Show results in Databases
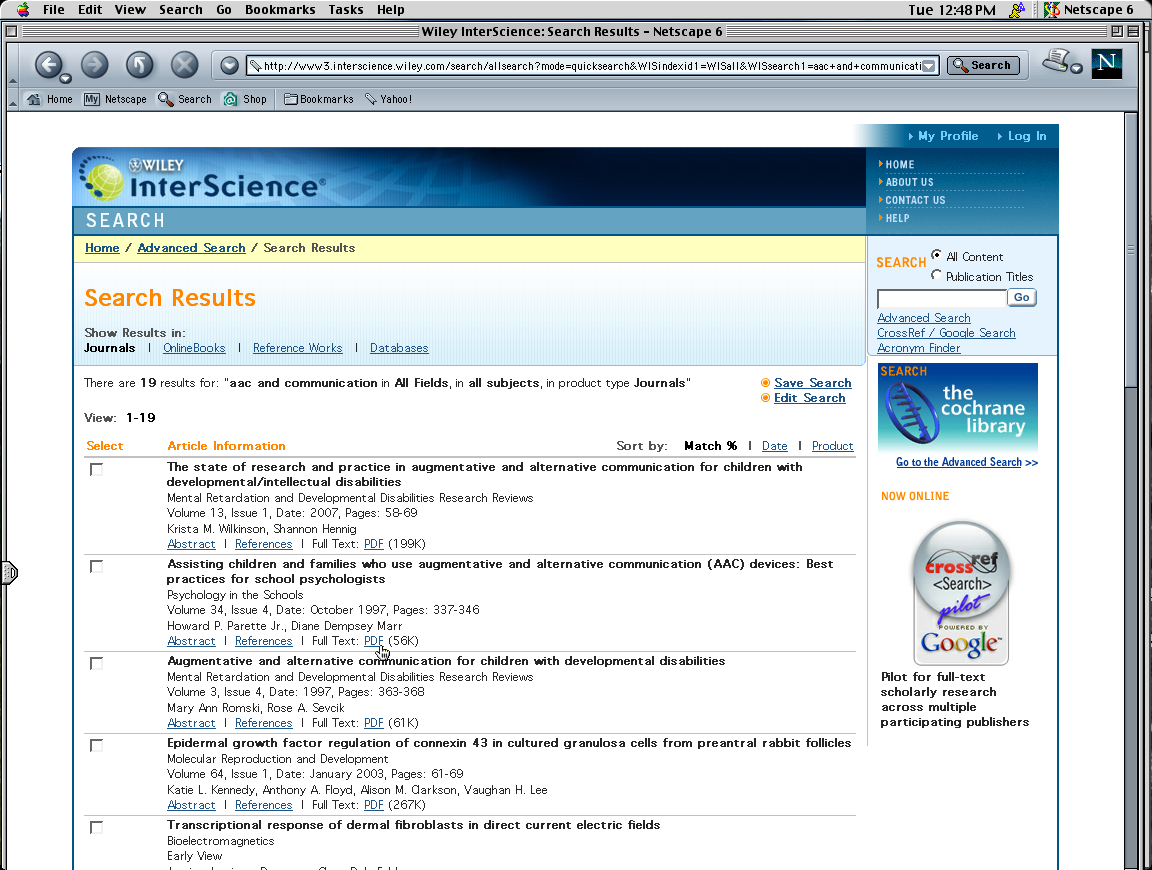The image size is (1152, 870). coord(399,348)
